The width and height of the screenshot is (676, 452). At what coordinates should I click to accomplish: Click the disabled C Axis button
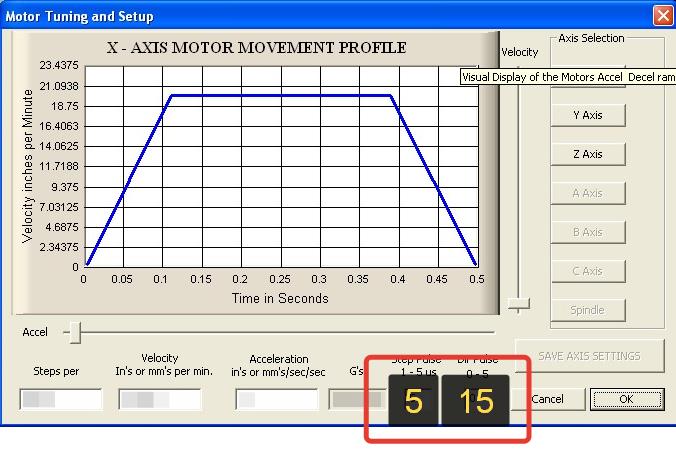click(x=588, y=271)
